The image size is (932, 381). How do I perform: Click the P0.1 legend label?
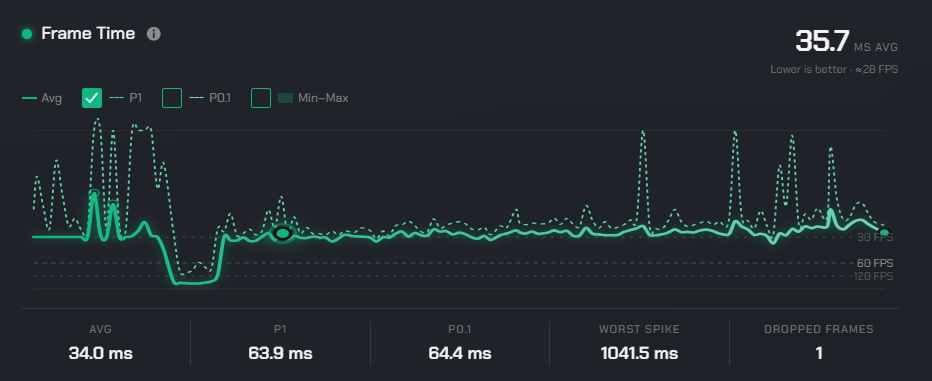click(220, 99)
